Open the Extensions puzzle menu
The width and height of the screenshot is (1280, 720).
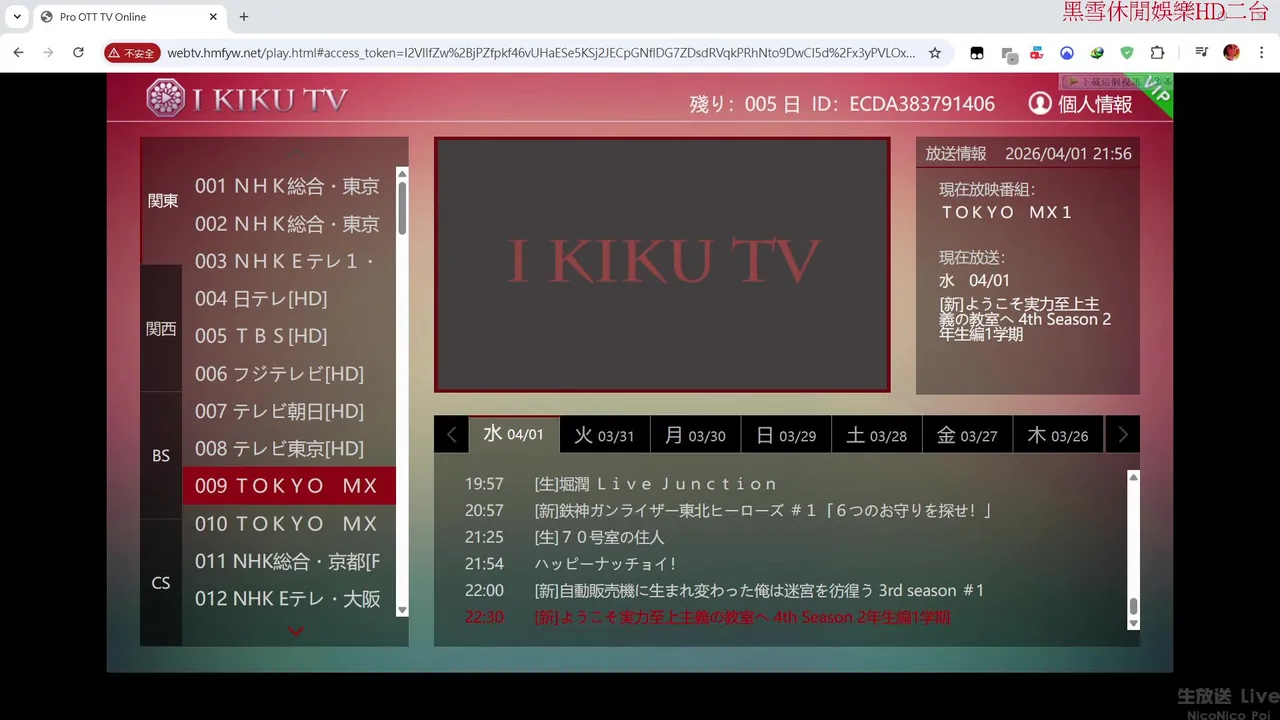tap(1158, 53)
